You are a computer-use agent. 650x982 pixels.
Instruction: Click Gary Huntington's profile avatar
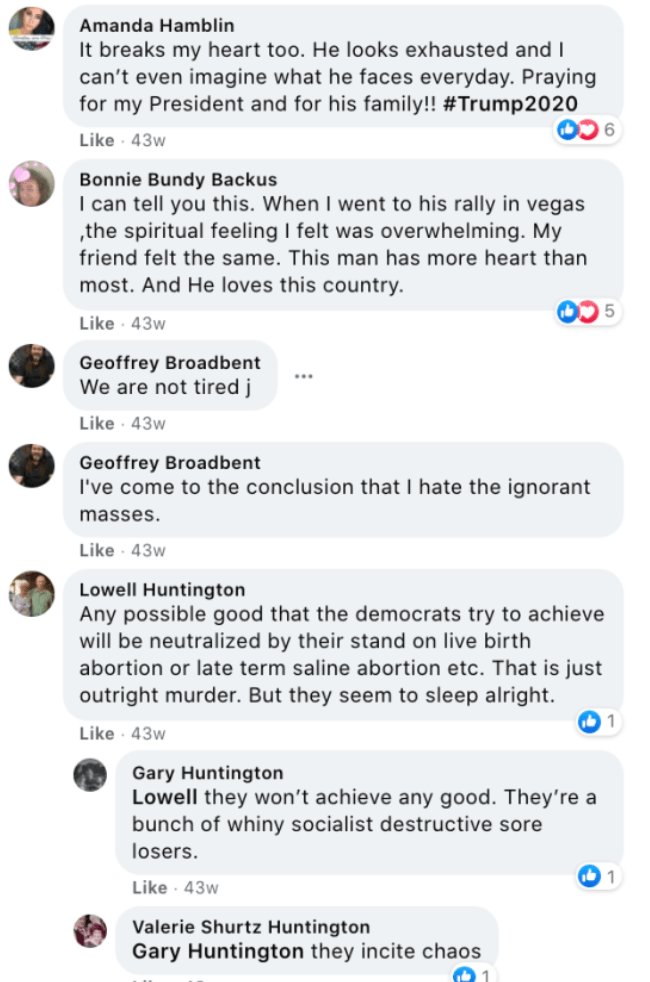click(90, 775)
